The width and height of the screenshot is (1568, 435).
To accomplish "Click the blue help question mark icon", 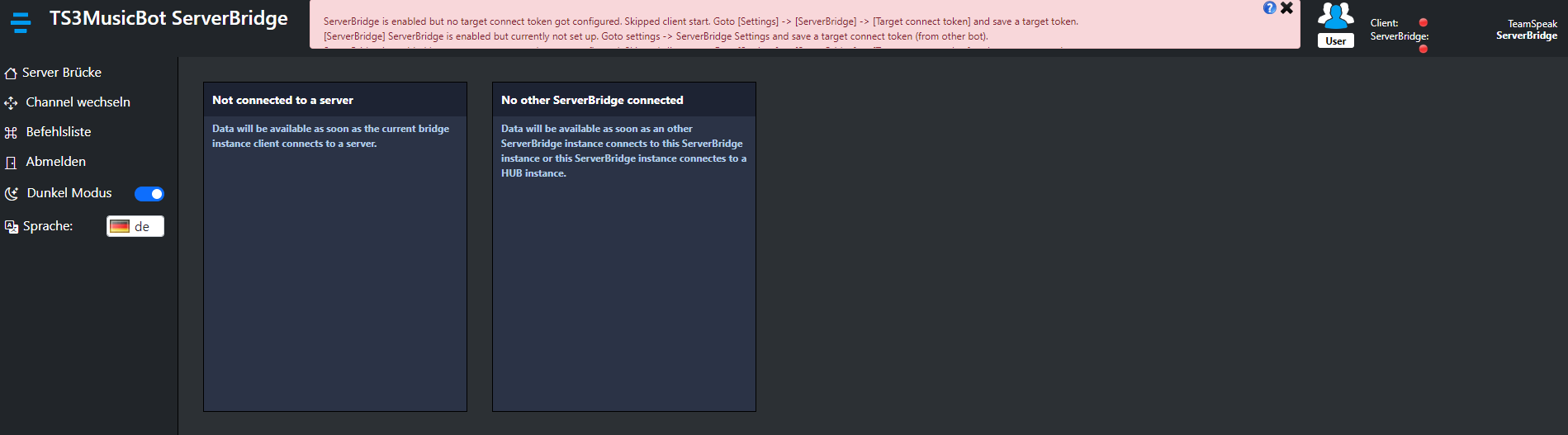I will click(x=1269, y=8).
